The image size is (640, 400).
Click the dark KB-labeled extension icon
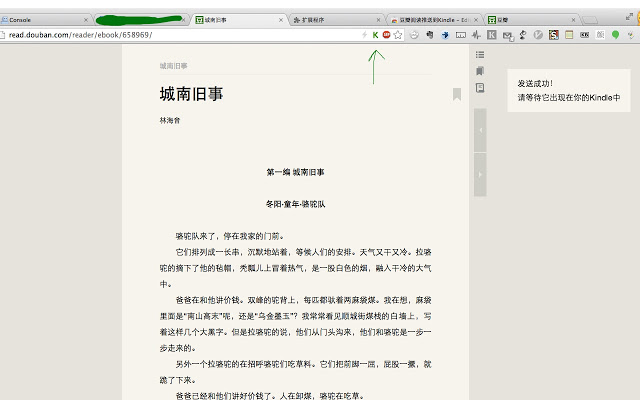click(584, 35)
